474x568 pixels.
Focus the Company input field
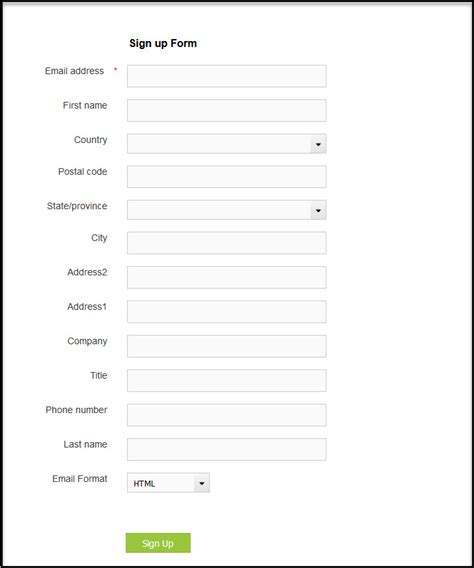pos(226,346)
